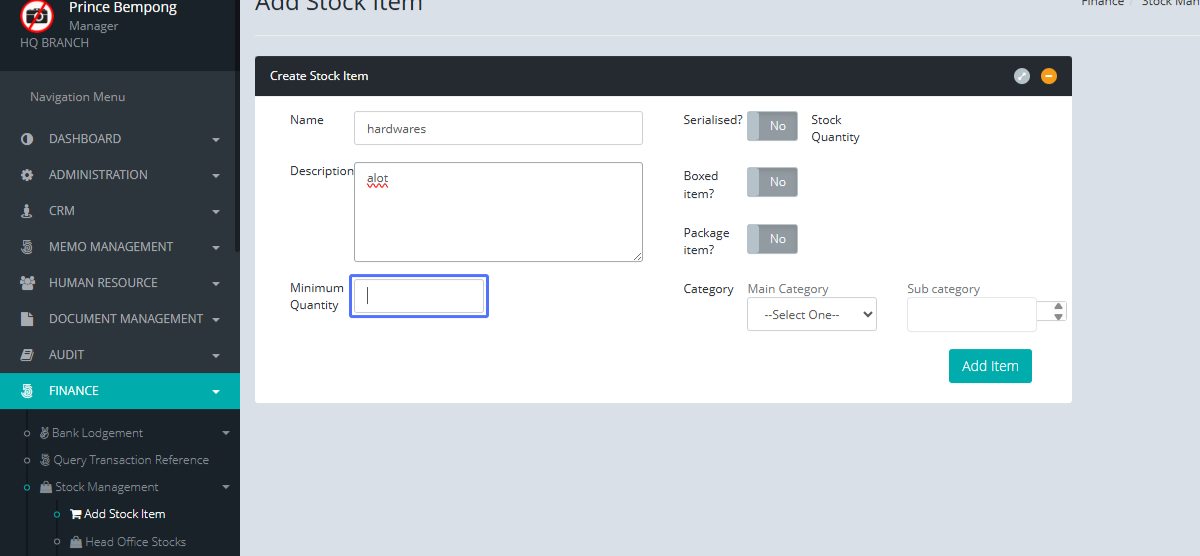
Task: Click the Administration gear icon
Action: click(27, 175)
